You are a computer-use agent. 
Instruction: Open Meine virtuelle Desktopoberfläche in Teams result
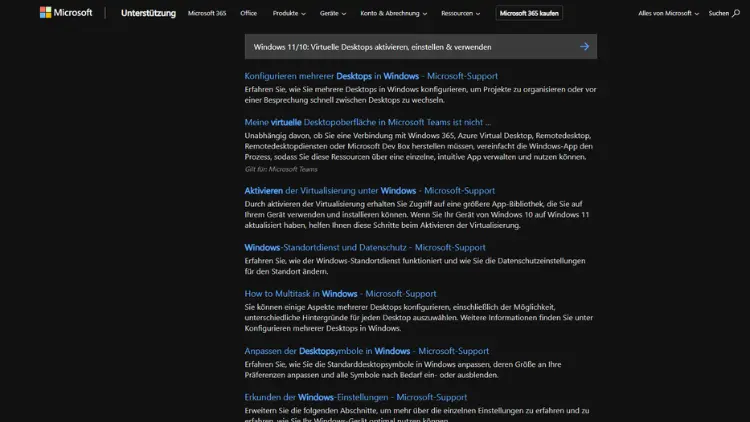point(367,122)
